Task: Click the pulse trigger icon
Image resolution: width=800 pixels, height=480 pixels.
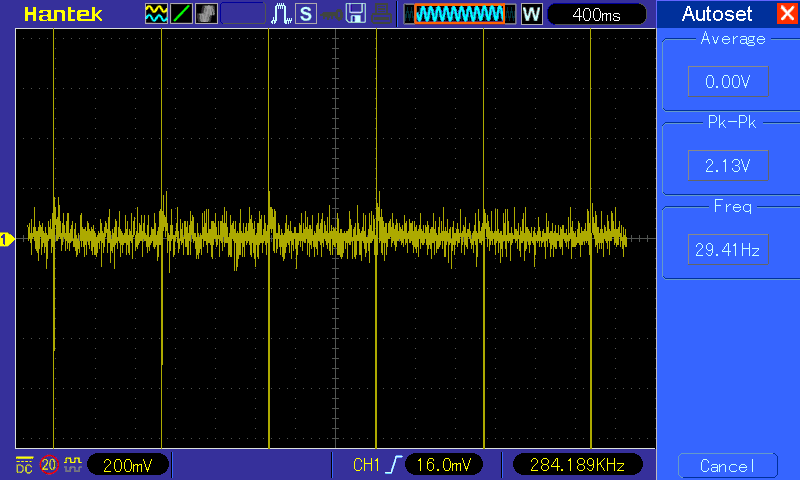Action: [x=281, y=14]
